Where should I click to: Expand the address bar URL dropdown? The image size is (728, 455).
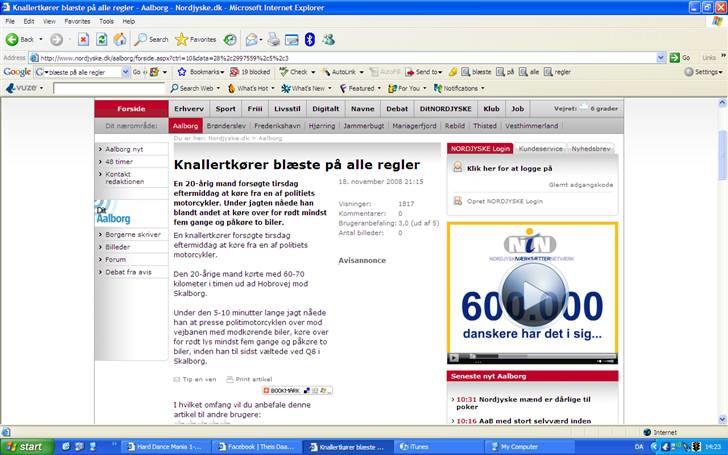point(661,58)
